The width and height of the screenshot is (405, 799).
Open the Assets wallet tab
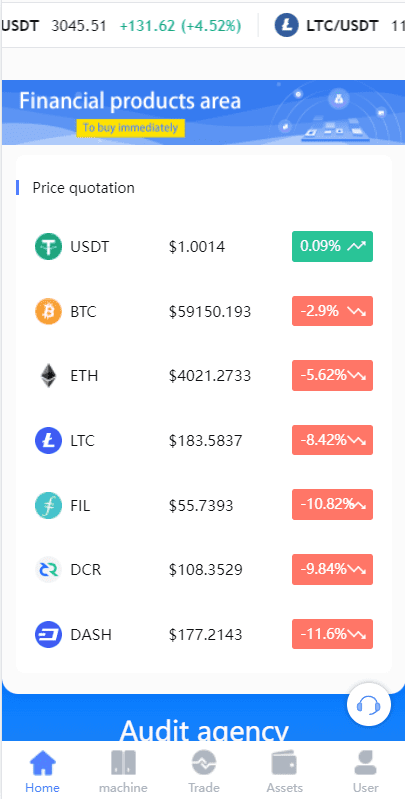(x=284, y=770)
